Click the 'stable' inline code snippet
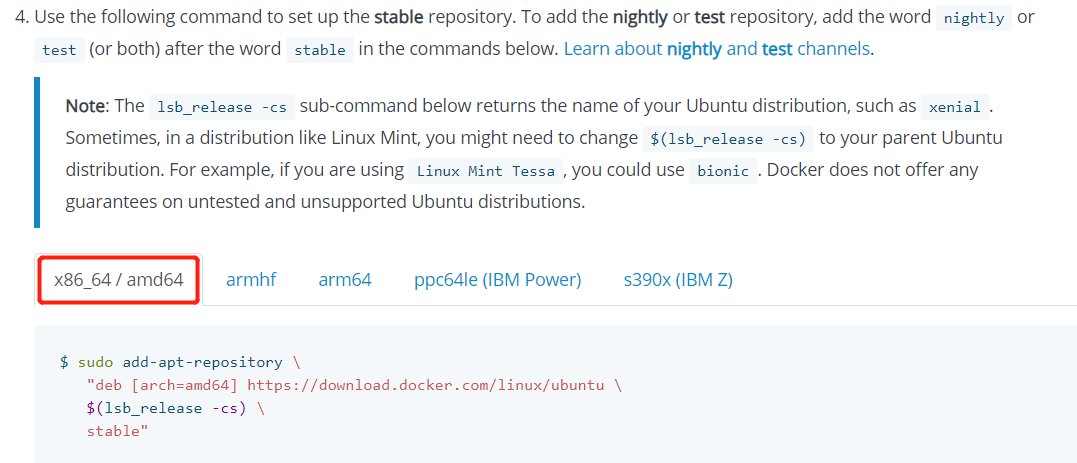 click(319, 50)
